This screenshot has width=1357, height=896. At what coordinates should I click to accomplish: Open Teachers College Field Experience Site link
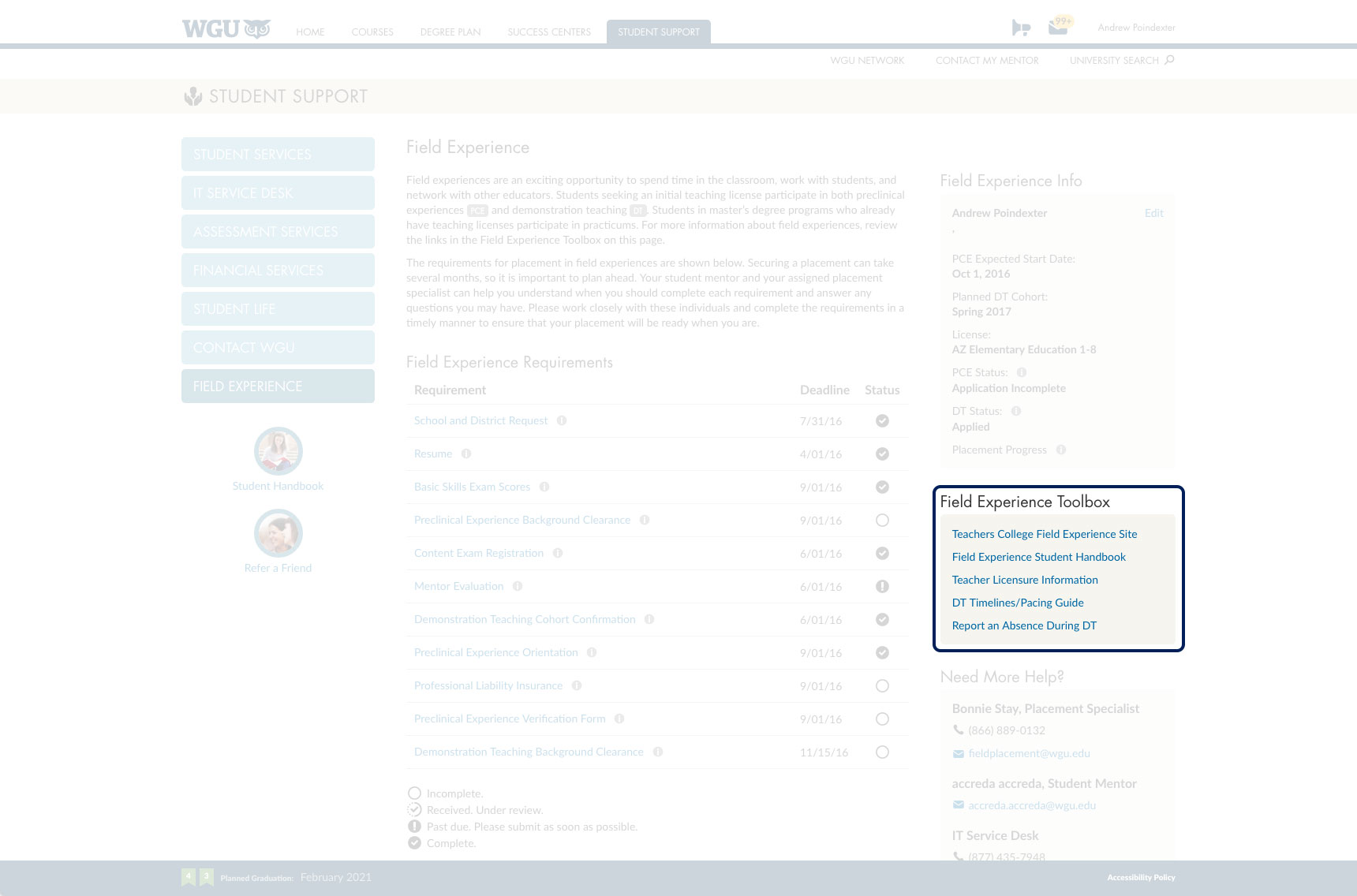1045,534
